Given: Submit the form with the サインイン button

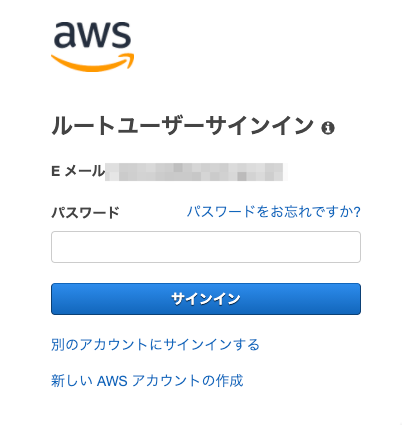Looking at the screenshot, I should pyautogui.click(x=206, y=299).
